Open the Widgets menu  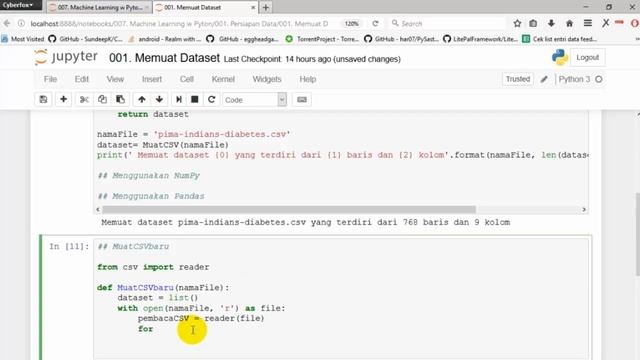pos(267,79)
